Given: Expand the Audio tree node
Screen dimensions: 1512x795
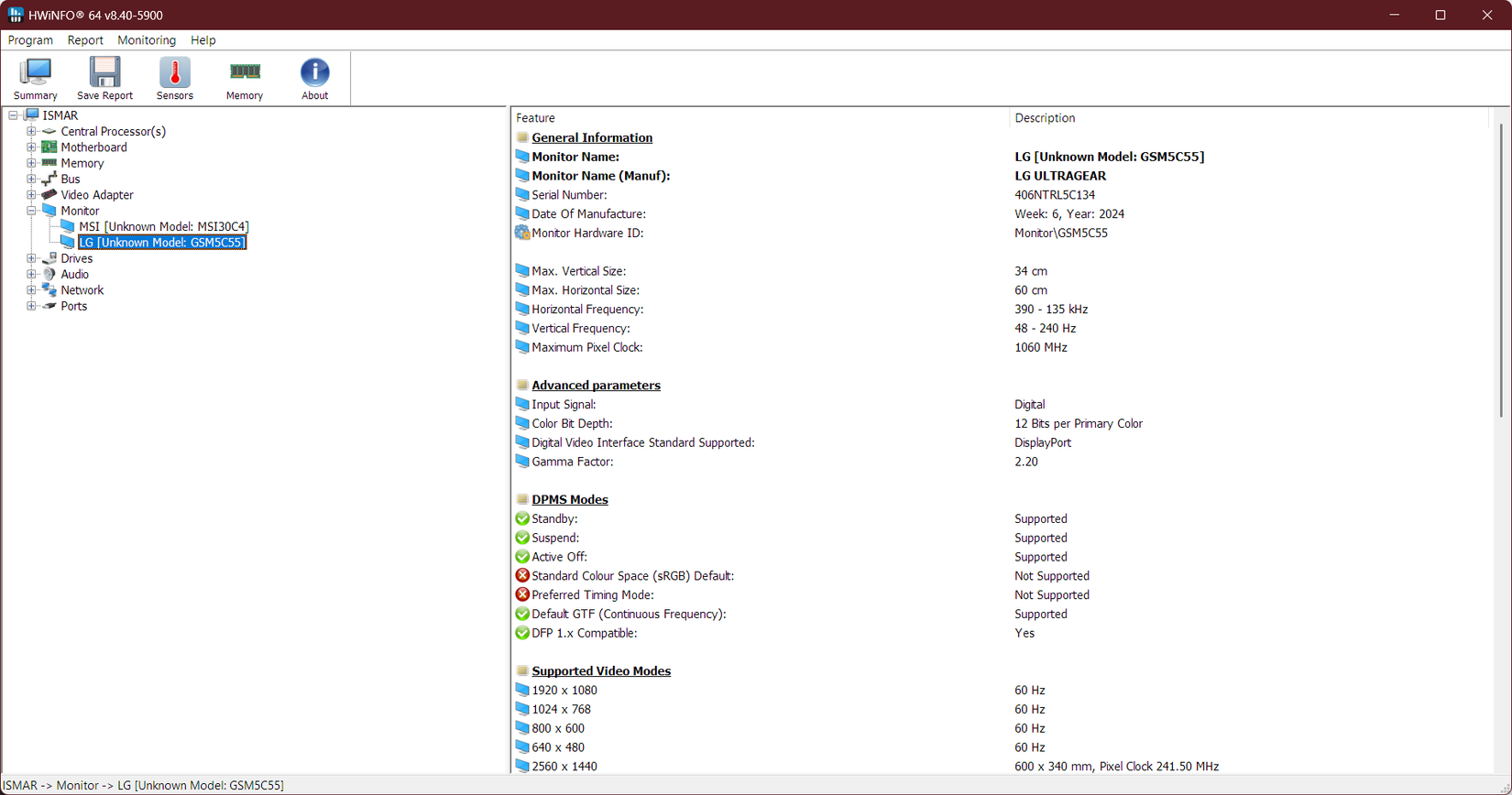Looking at the screenshot, I should pyautogui.click(x=31, y=274).
